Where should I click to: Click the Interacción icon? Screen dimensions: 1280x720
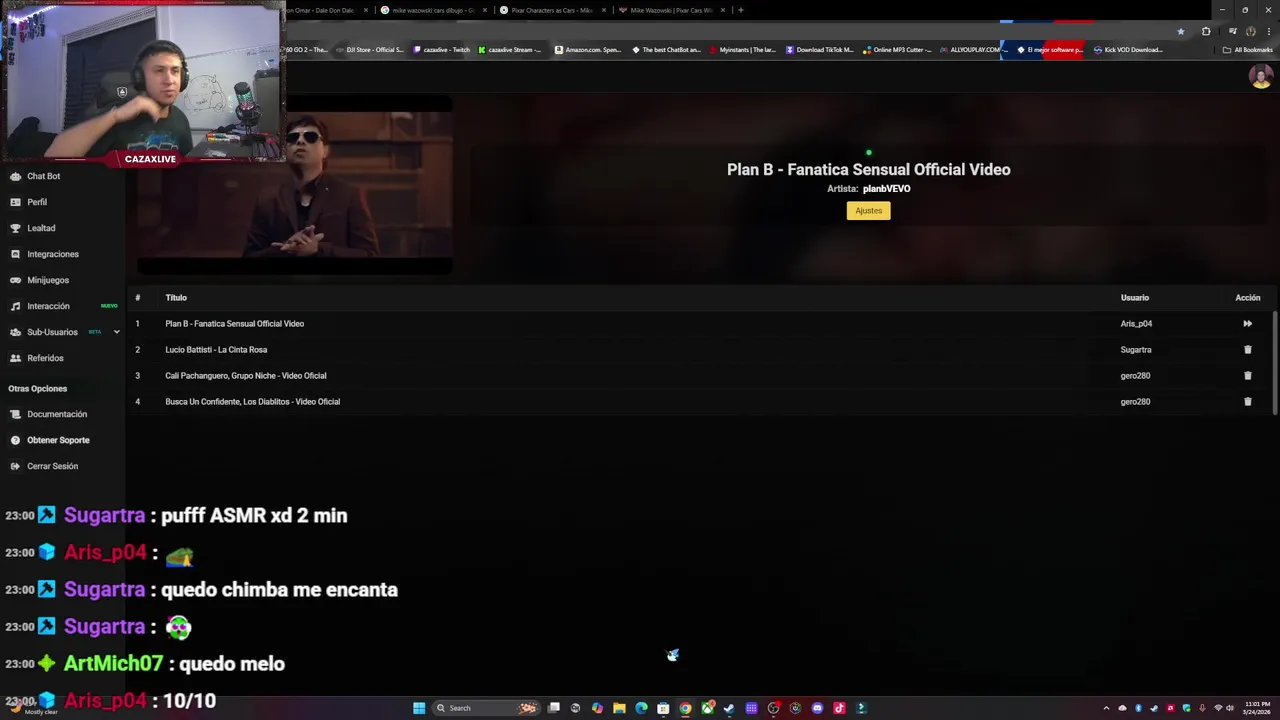pos(15,306)
